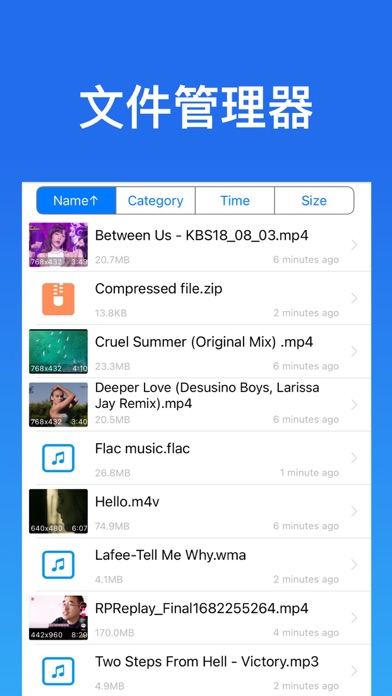Select file name Between Us - KBS18_08_03.mp4
The width and height of the screenshot is (392, 696).
tap(202, 235)
